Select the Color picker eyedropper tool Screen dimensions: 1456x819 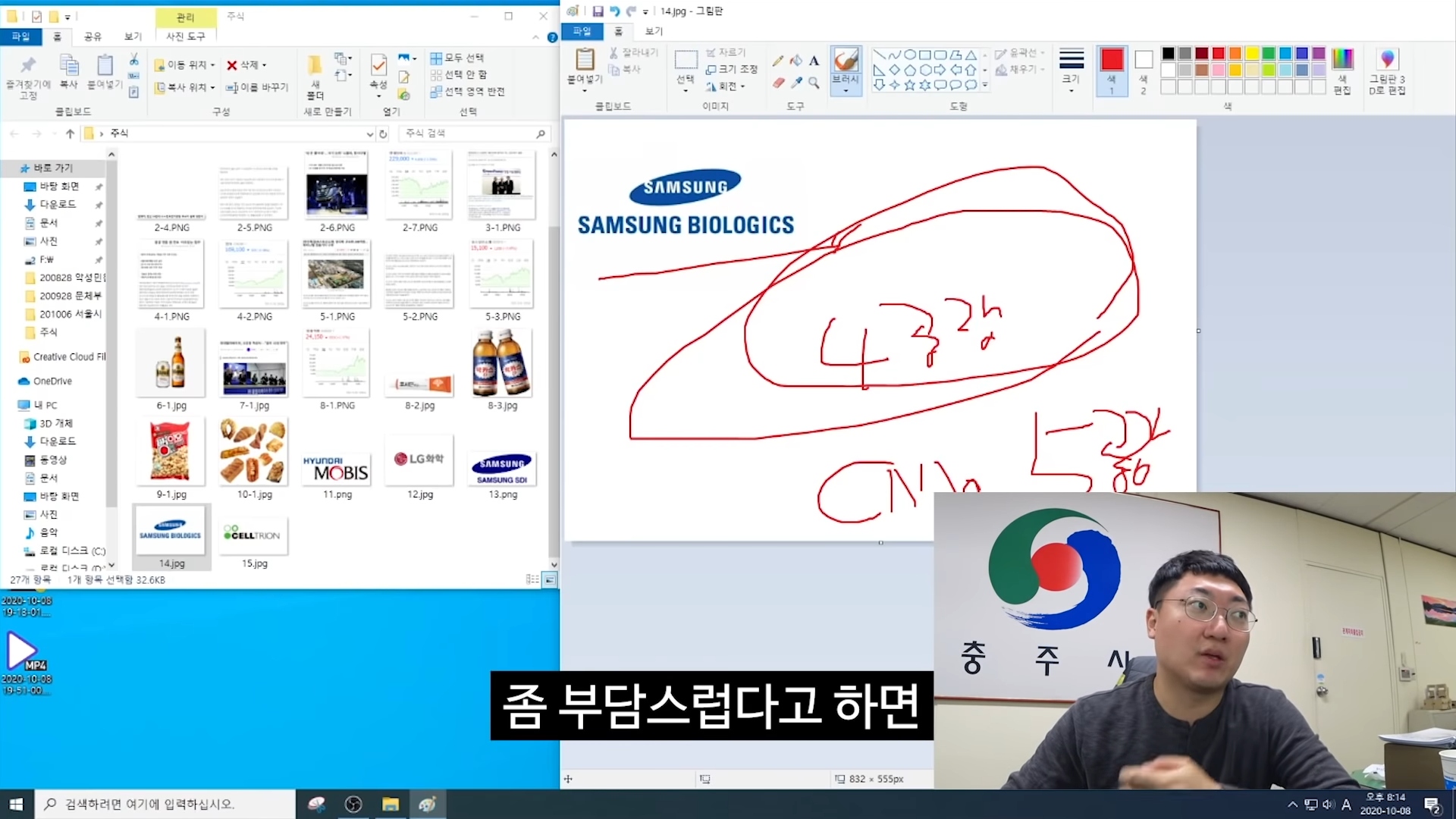(795, 83)
